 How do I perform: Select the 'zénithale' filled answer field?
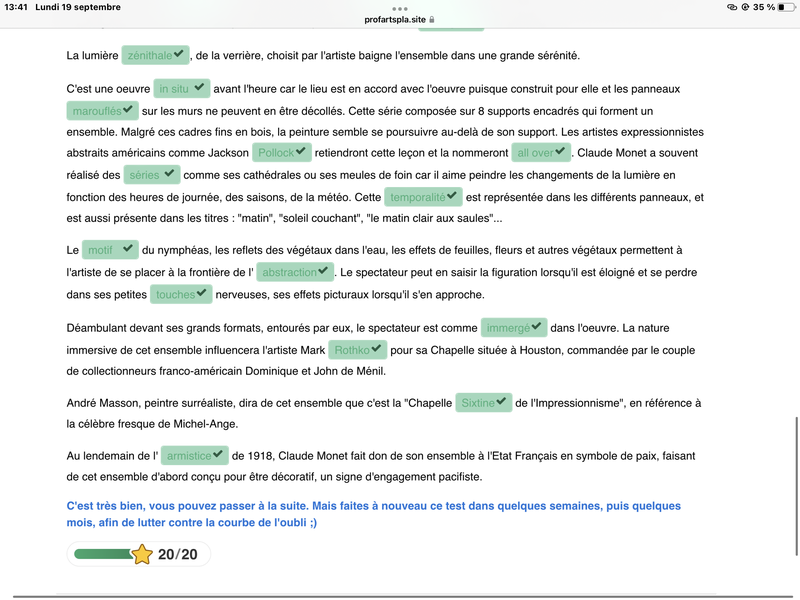(x=155, y=55)
